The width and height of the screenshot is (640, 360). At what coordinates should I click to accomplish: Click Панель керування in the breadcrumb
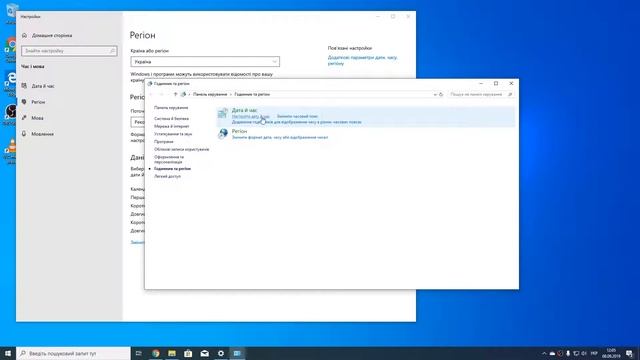point(210,94)
